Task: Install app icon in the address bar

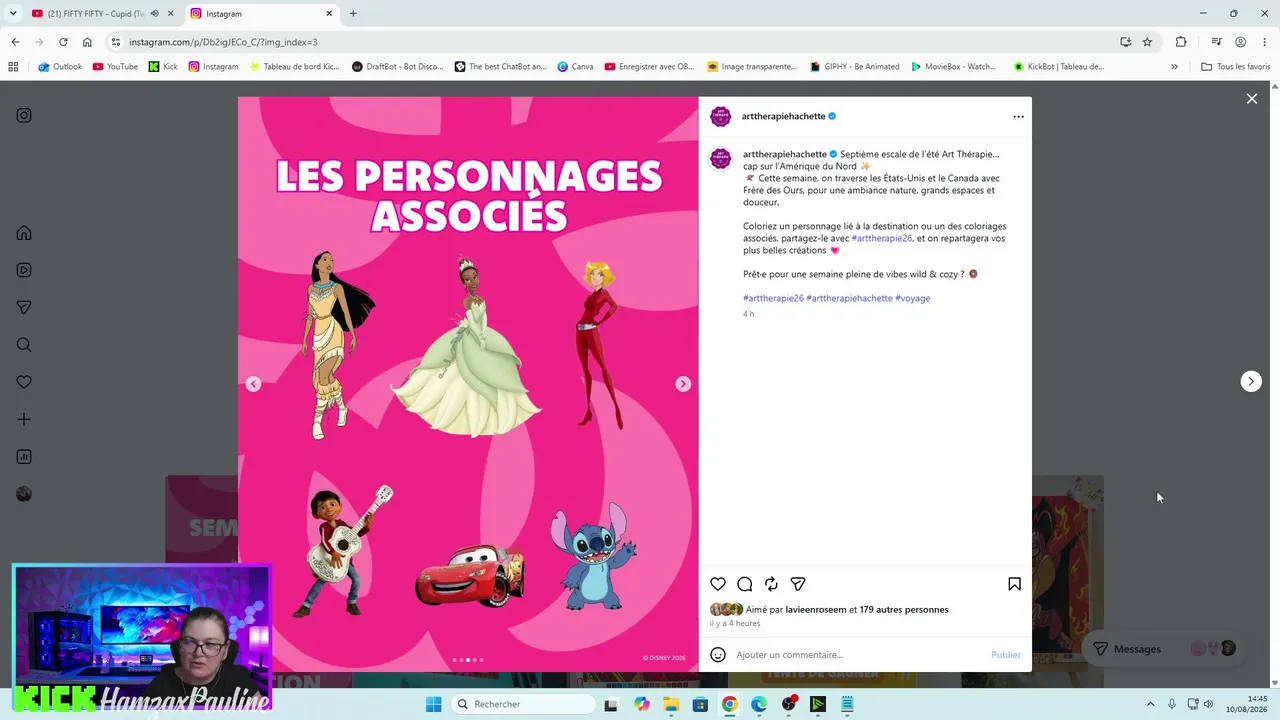Action: [x=1126, y=42]
